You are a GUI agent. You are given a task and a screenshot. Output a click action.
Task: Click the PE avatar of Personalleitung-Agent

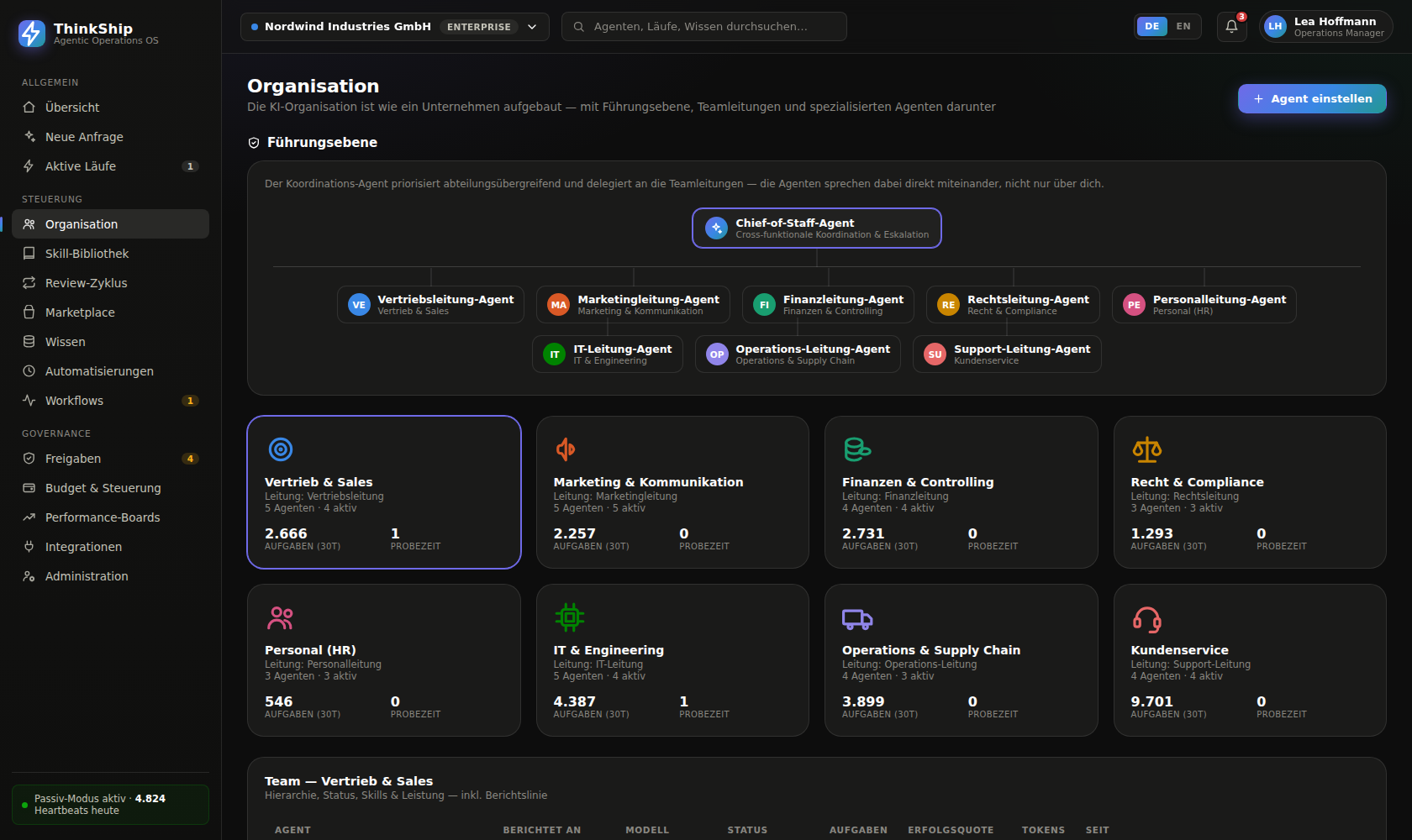(x=1134, y=305)
